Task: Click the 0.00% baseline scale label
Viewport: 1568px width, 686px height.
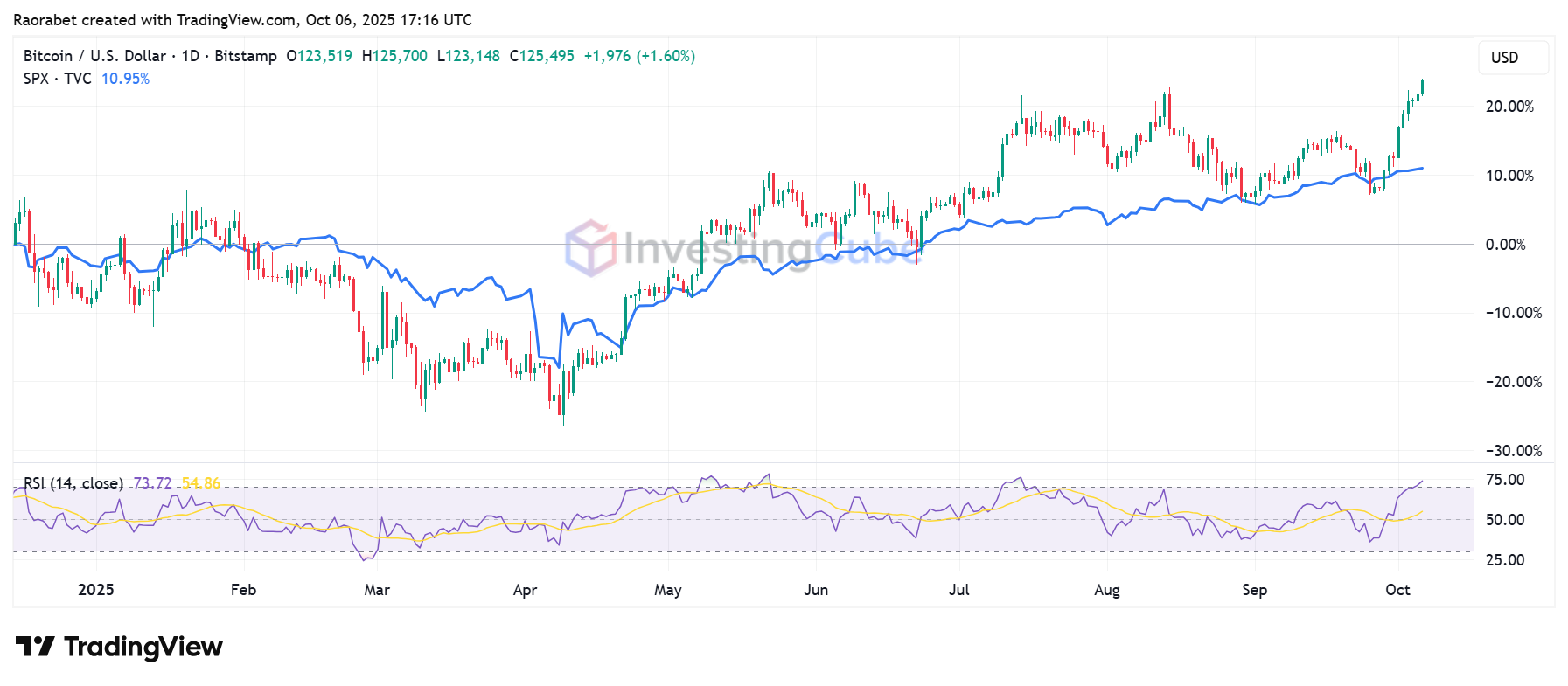Action: click(x=1505, y=245)
